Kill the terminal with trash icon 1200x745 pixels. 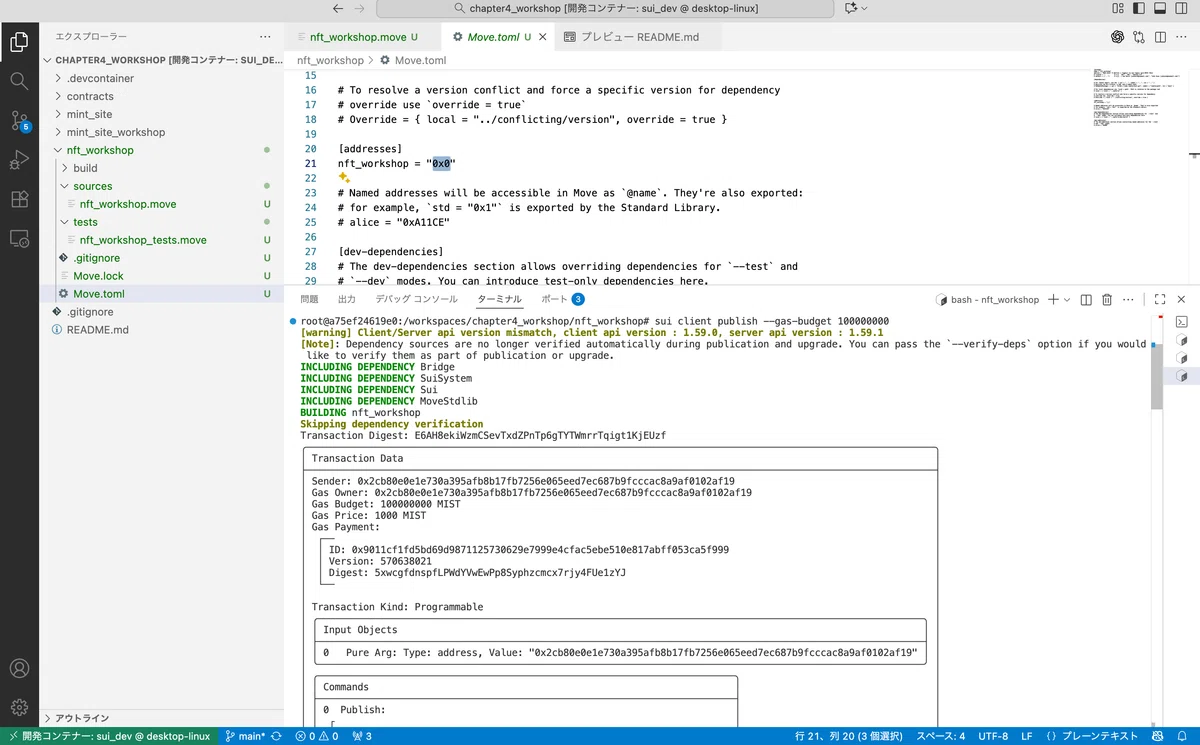[1107, 299]
